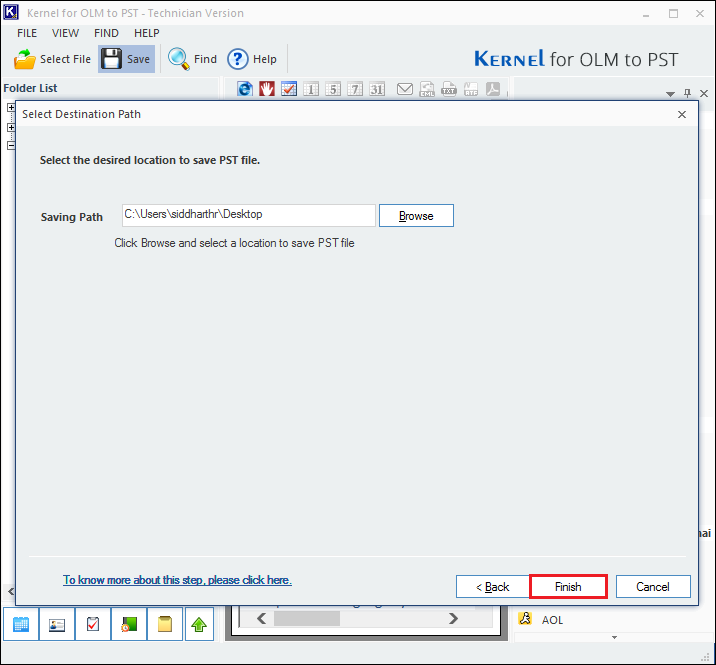Image resolution: width=716 pixels, height=665 pixels.
Task: Expand the second plus node in Folder List
Action: 11,127
